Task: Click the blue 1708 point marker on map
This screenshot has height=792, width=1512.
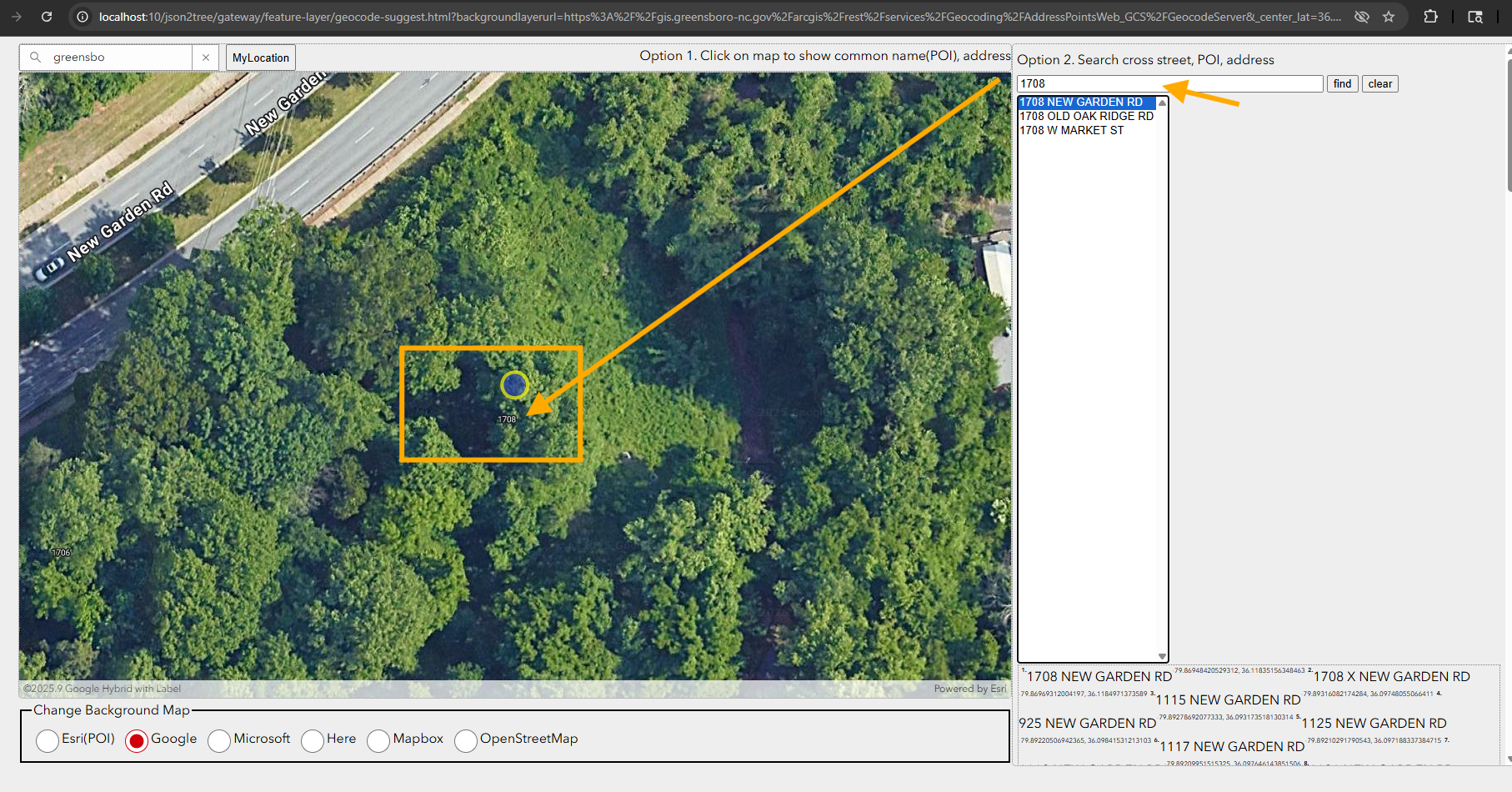Action: click(514, 385)
